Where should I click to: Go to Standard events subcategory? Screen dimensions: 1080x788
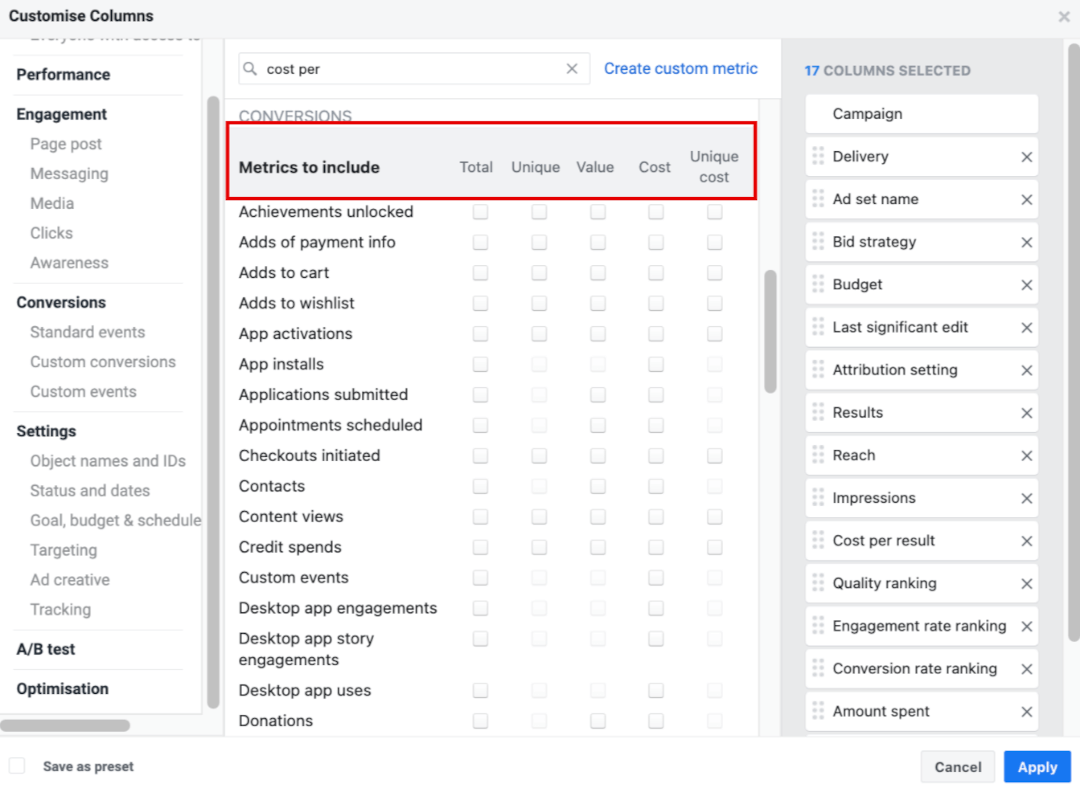tap(87, 332)
